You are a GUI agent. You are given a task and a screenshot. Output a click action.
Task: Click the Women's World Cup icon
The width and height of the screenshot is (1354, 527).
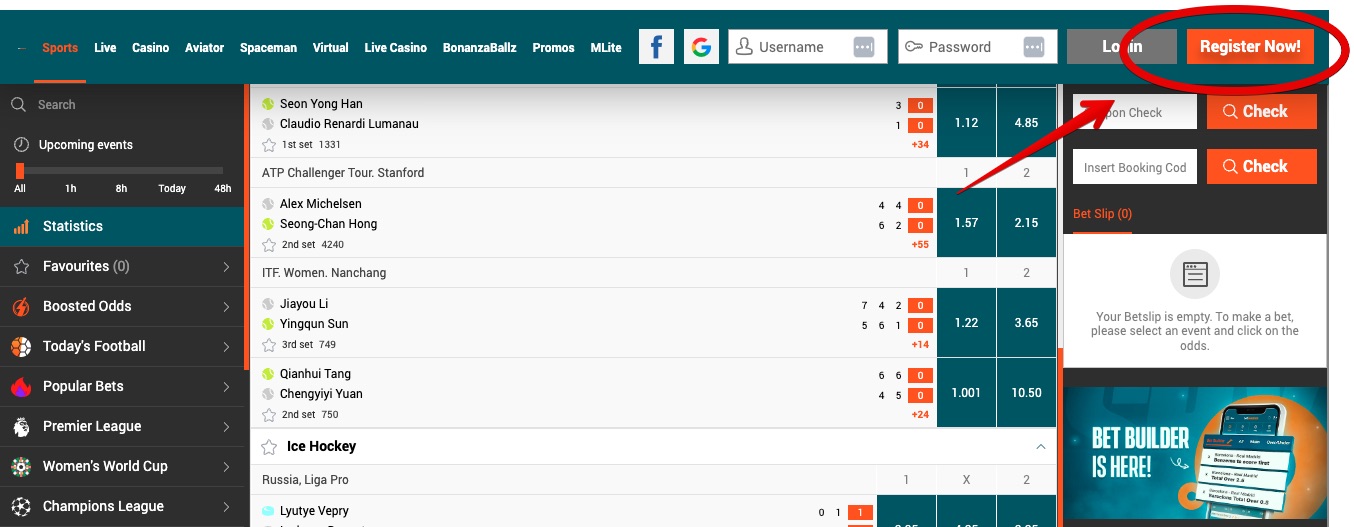click(x=21, y=467)
